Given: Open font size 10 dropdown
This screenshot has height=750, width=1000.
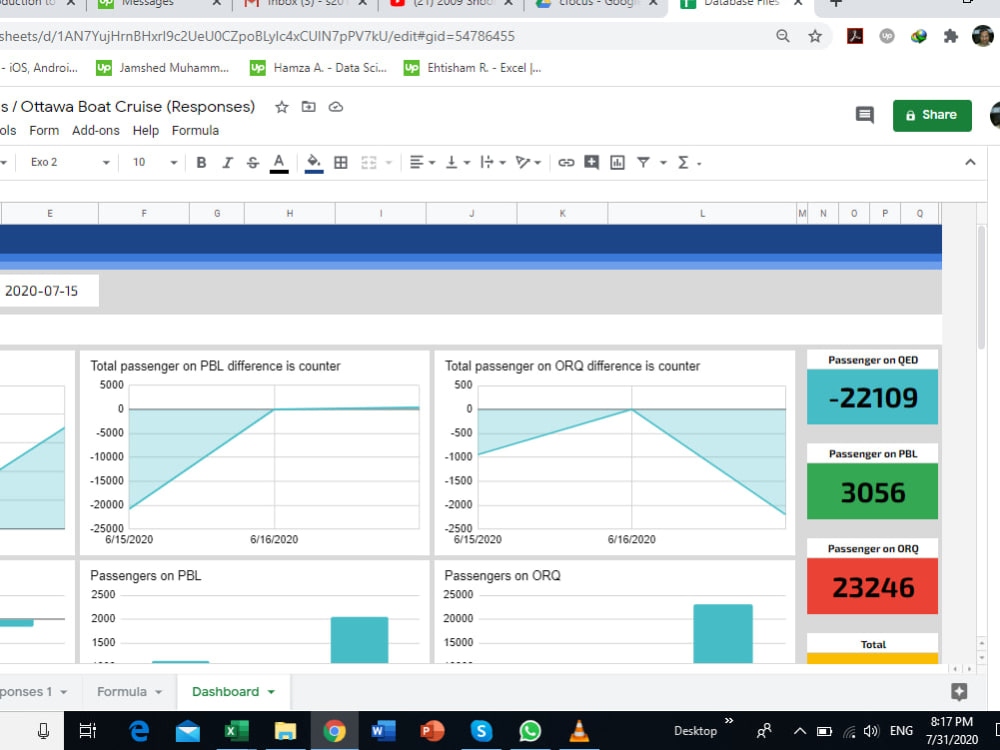Looking at the screenshot, I should click(154, 163).
